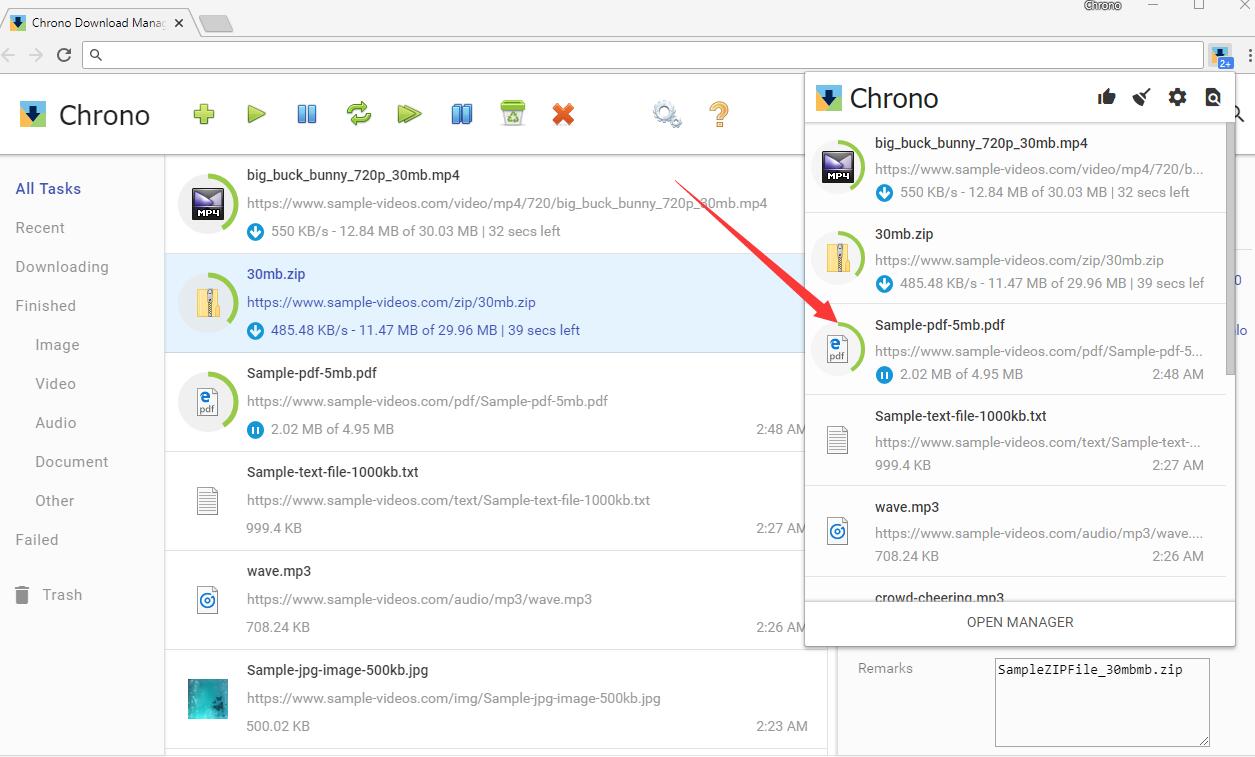
Task: Select Finished category in sidebar
Action: pos(45,306)
